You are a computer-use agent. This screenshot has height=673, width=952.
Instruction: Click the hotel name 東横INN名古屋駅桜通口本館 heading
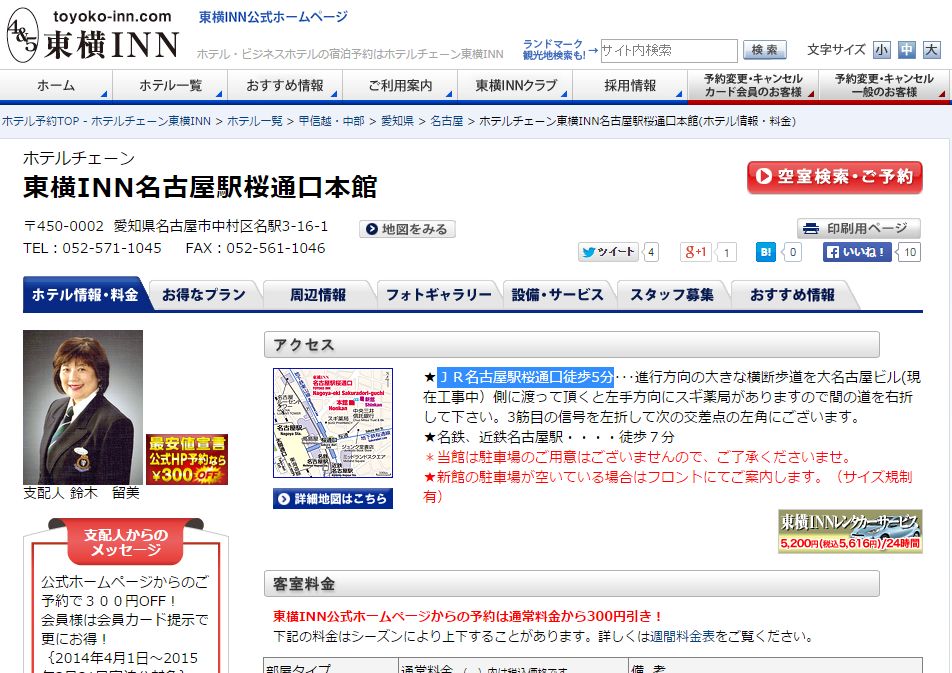[200, 187]
